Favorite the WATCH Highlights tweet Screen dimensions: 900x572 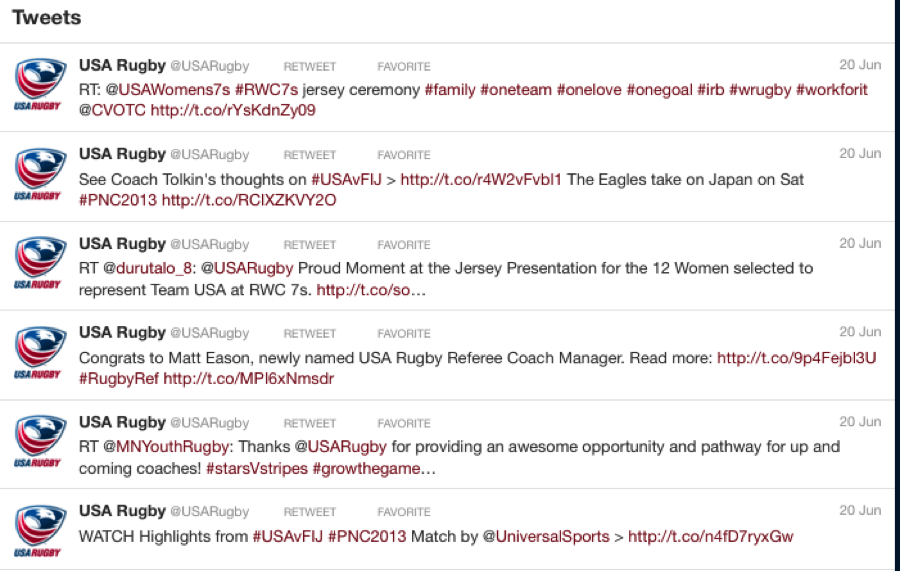(x=404, y=512)
